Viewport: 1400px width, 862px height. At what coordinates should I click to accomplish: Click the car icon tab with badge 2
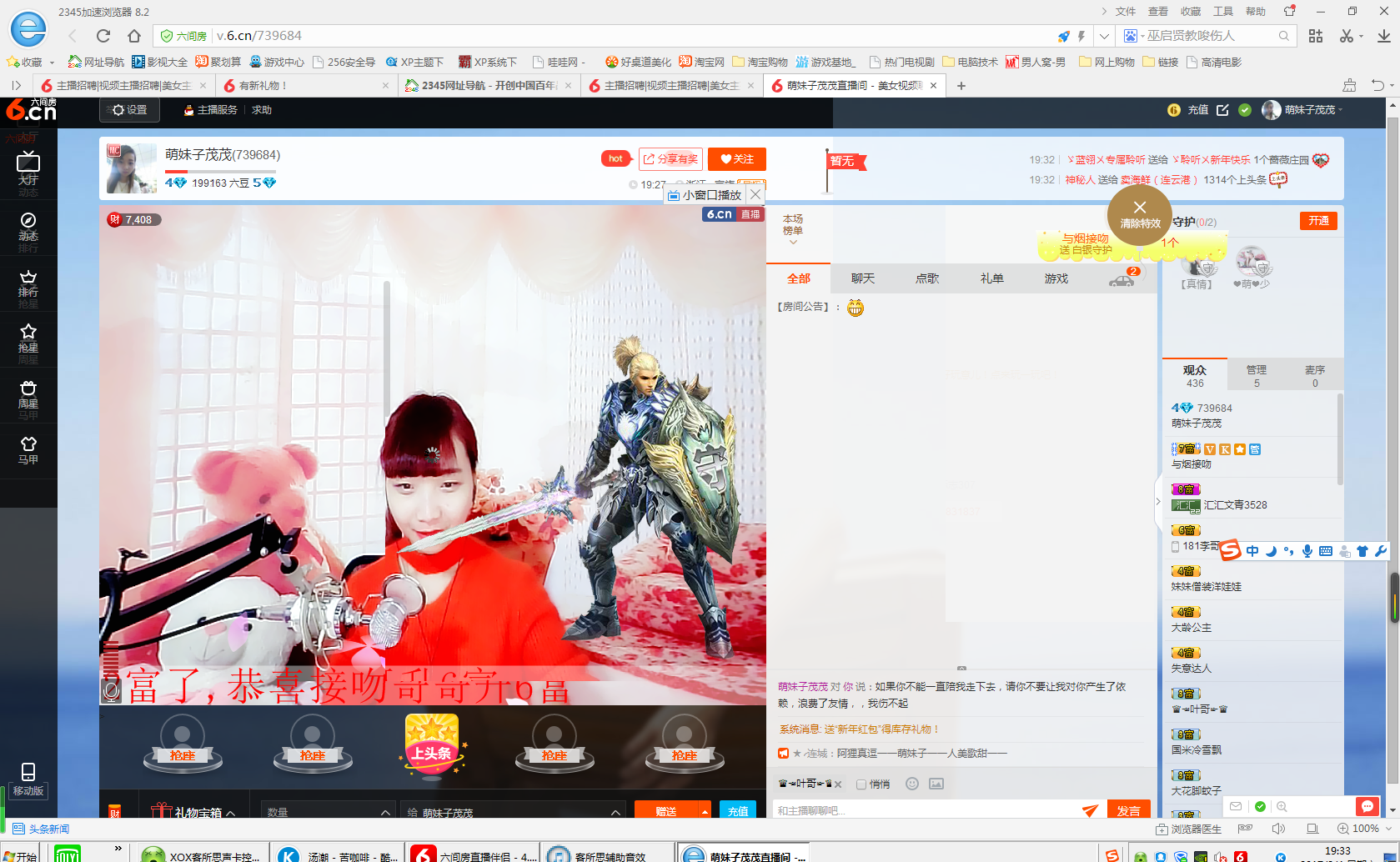[x=1122, y=278]
